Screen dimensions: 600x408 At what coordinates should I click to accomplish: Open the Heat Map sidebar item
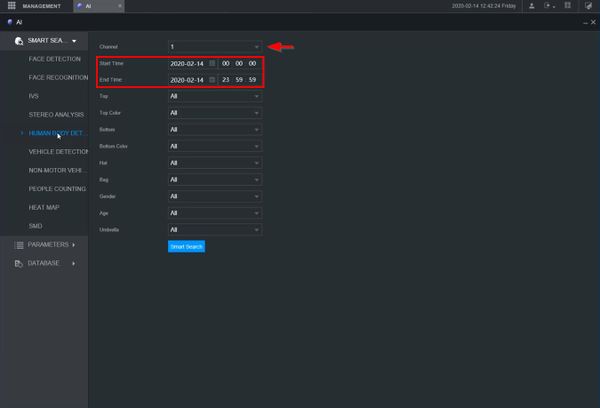click(44, 207)
